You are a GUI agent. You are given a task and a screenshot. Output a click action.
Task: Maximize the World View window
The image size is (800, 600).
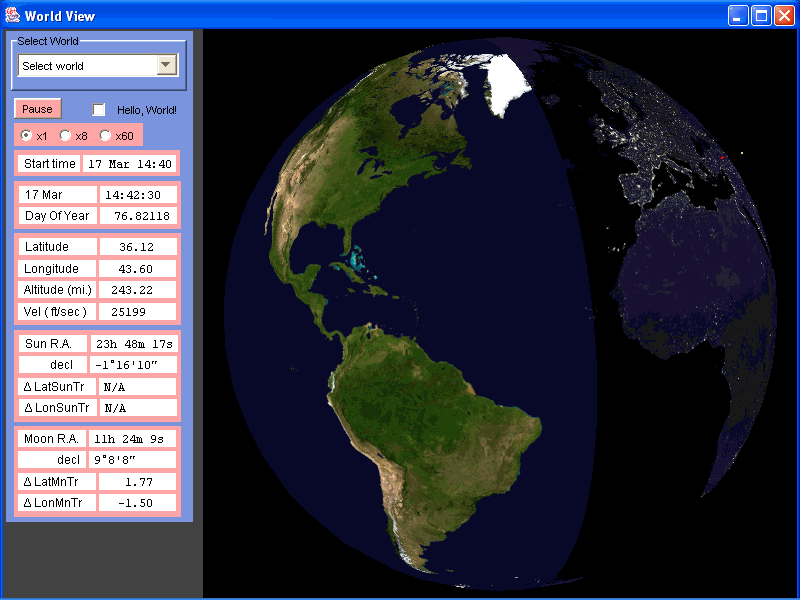click(761, 15)
